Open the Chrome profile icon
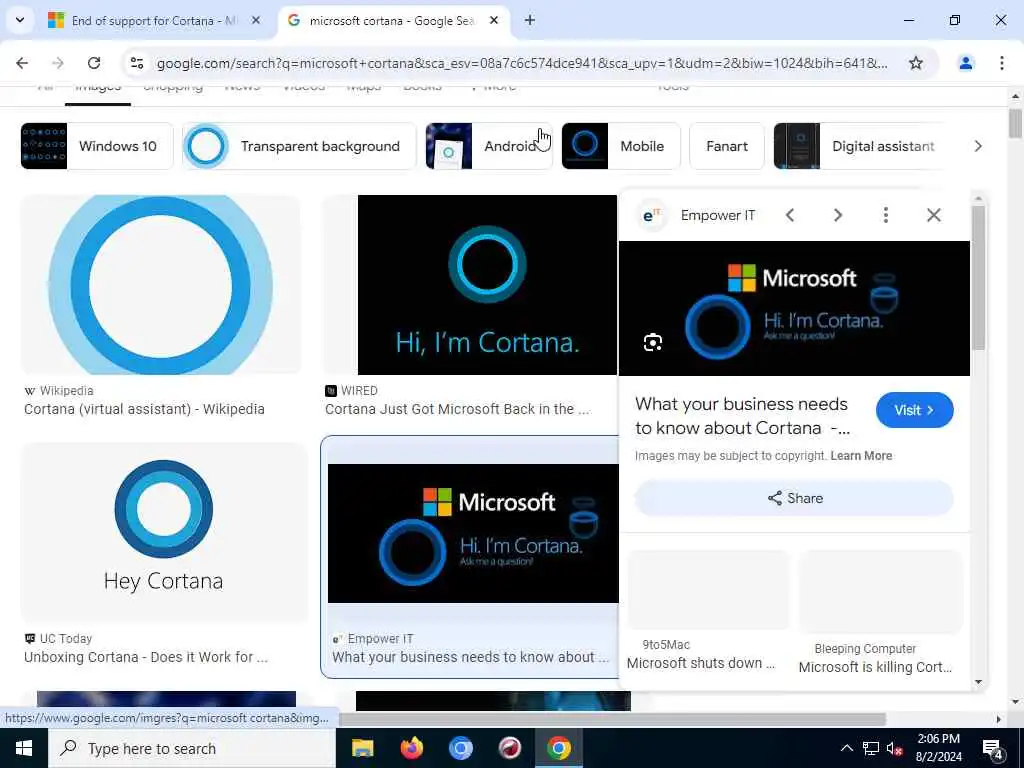This screenshot has height=768, width=1024. point(965,63)
